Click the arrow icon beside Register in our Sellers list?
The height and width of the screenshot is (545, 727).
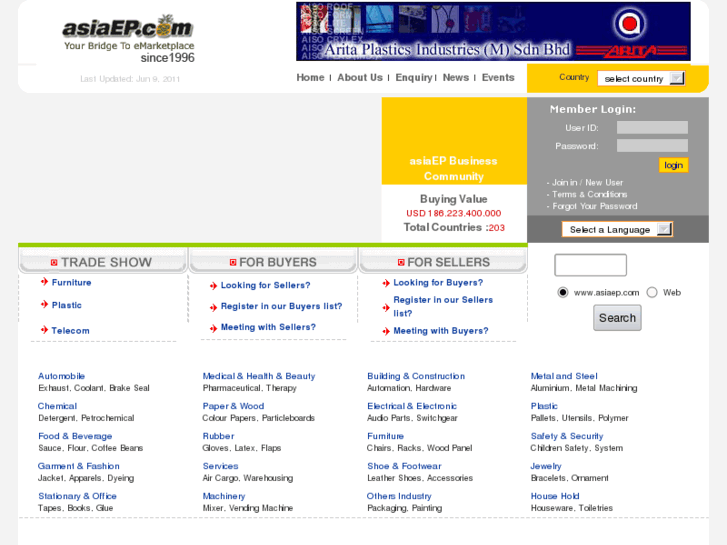tap(386, 307)
